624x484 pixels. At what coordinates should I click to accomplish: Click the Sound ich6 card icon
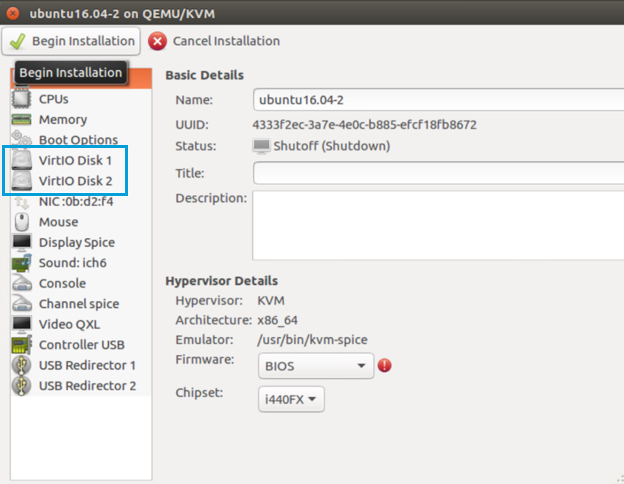21,263
